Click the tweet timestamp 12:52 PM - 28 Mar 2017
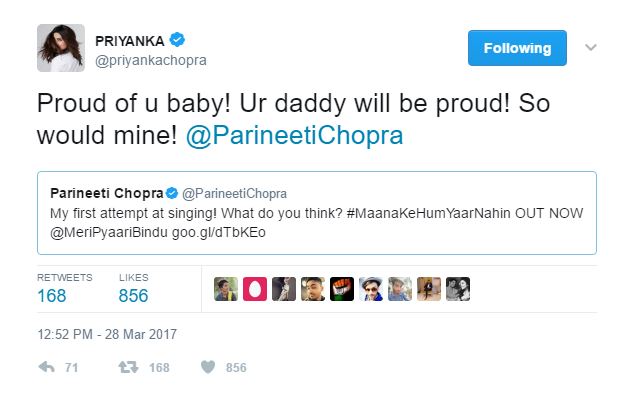This screenshot has width=626, height=403. [x=107, y=333]
